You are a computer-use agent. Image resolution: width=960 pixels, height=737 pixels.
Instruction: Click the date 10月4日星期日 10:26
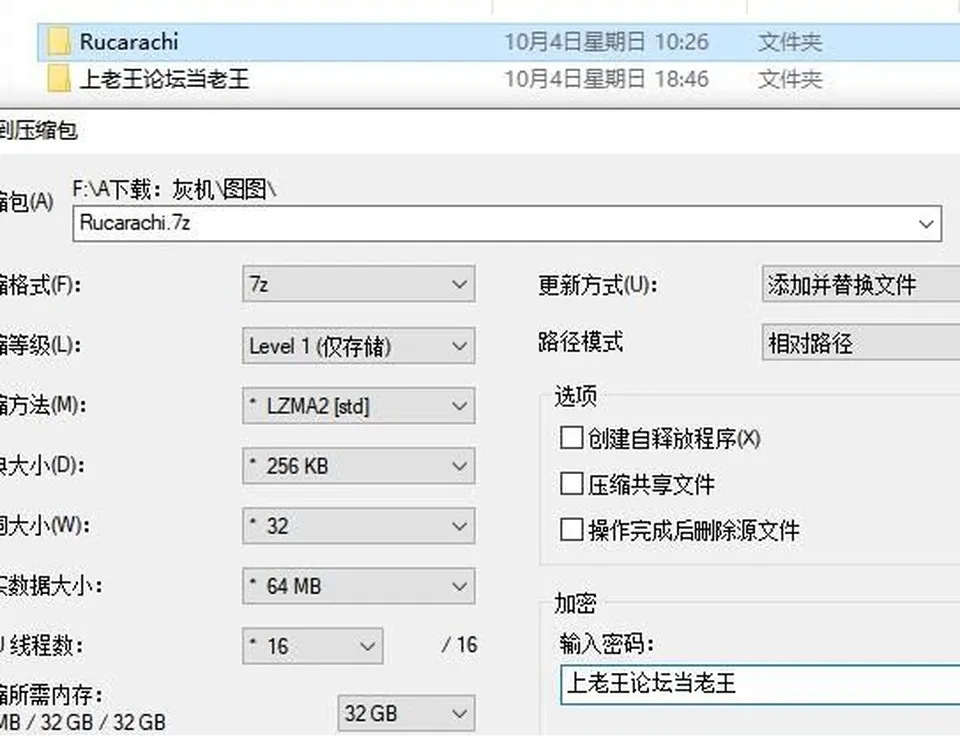(606, 42)
